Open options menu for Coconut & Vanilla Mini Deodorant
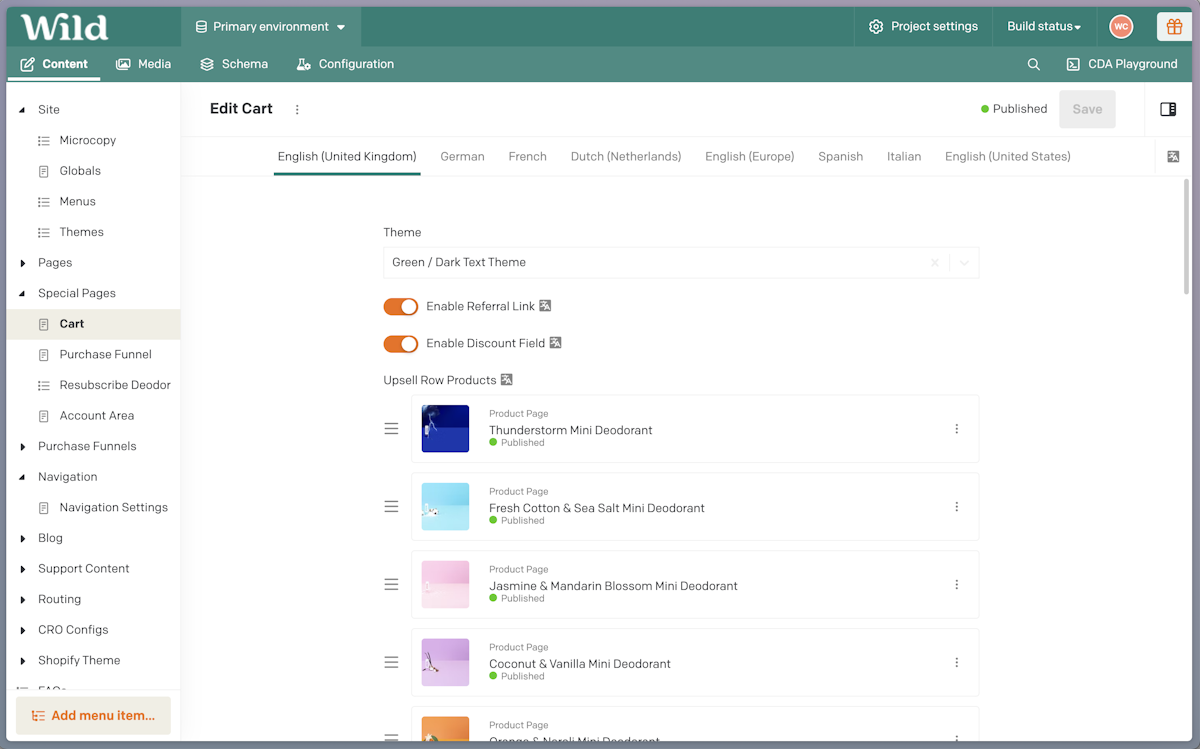Image resolution: width=1200 pixels, height=749 pixels. click(956, 663)
